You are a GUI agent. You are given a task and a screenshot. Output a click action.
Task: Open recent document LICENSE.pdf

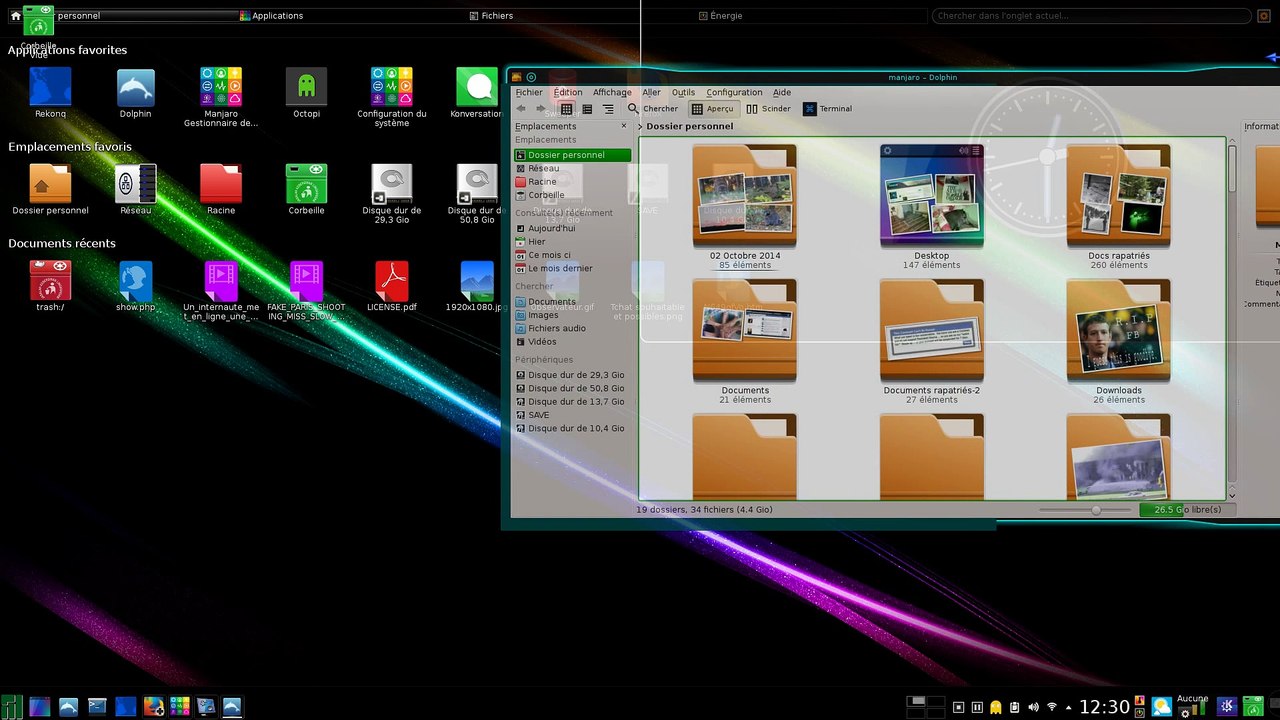pos(392,286)
